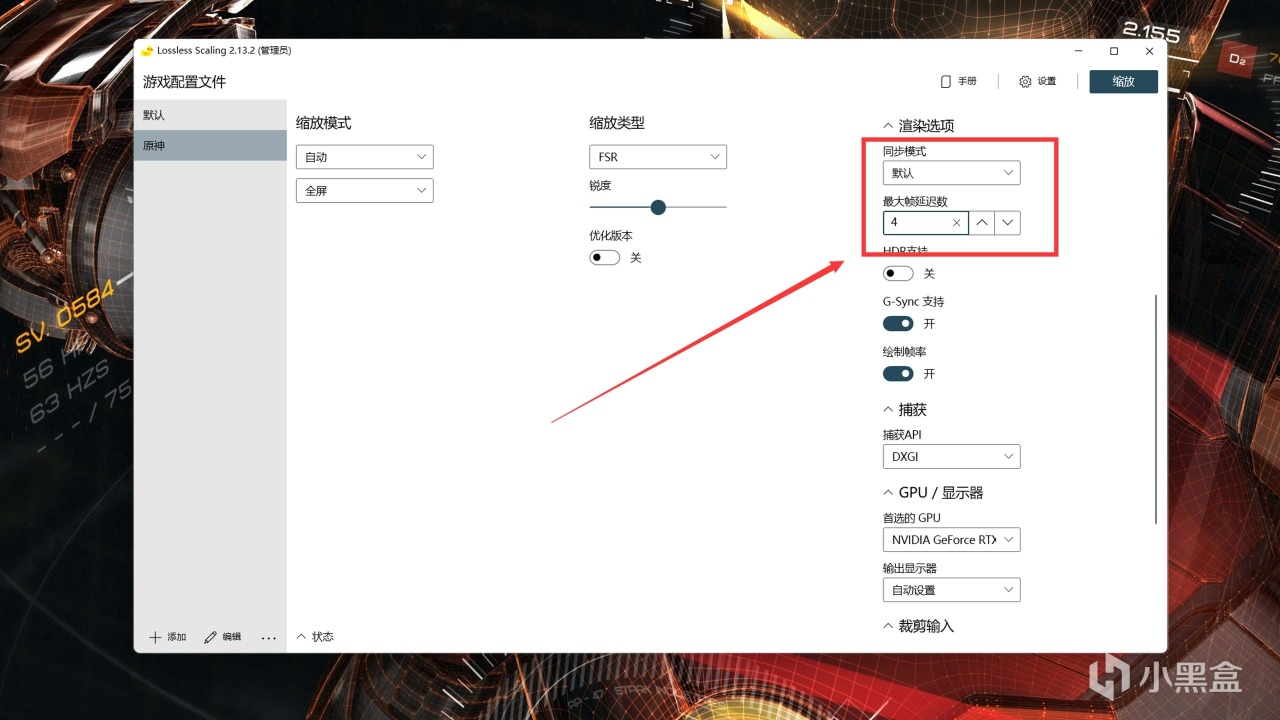
Task: Open the 缩放类型 FSR dropdown
Action: (x=657, y=157)
